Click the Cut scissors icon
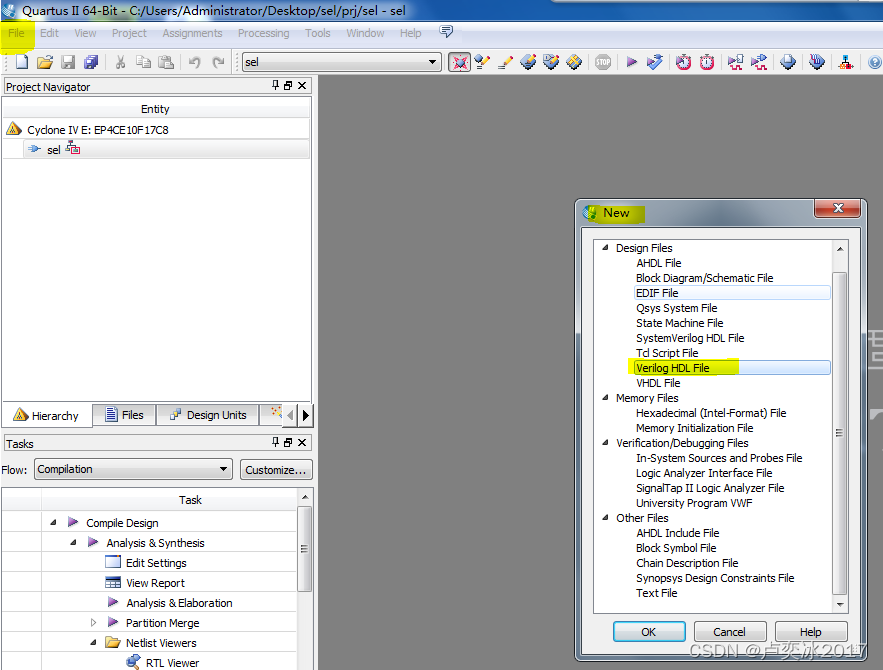Screen dimensions: 883x670 120,62
